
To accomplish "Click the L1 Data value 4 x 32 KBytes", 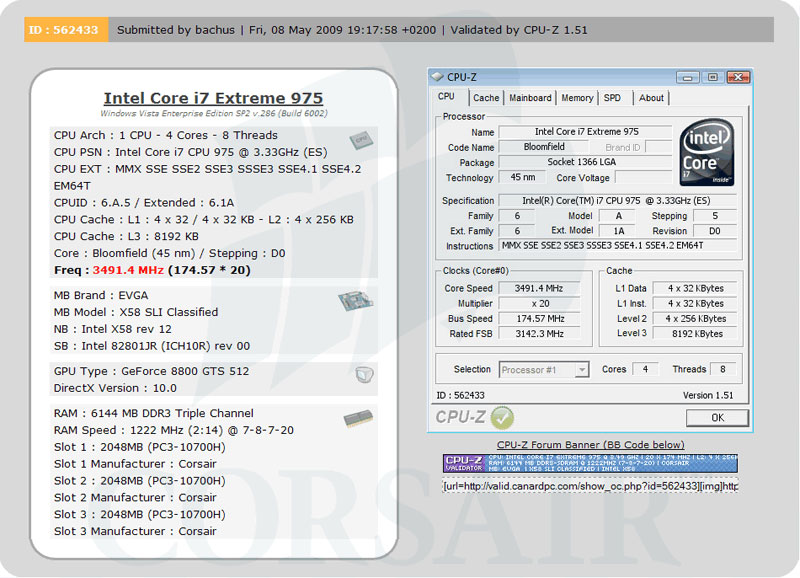I will (695, 288).
